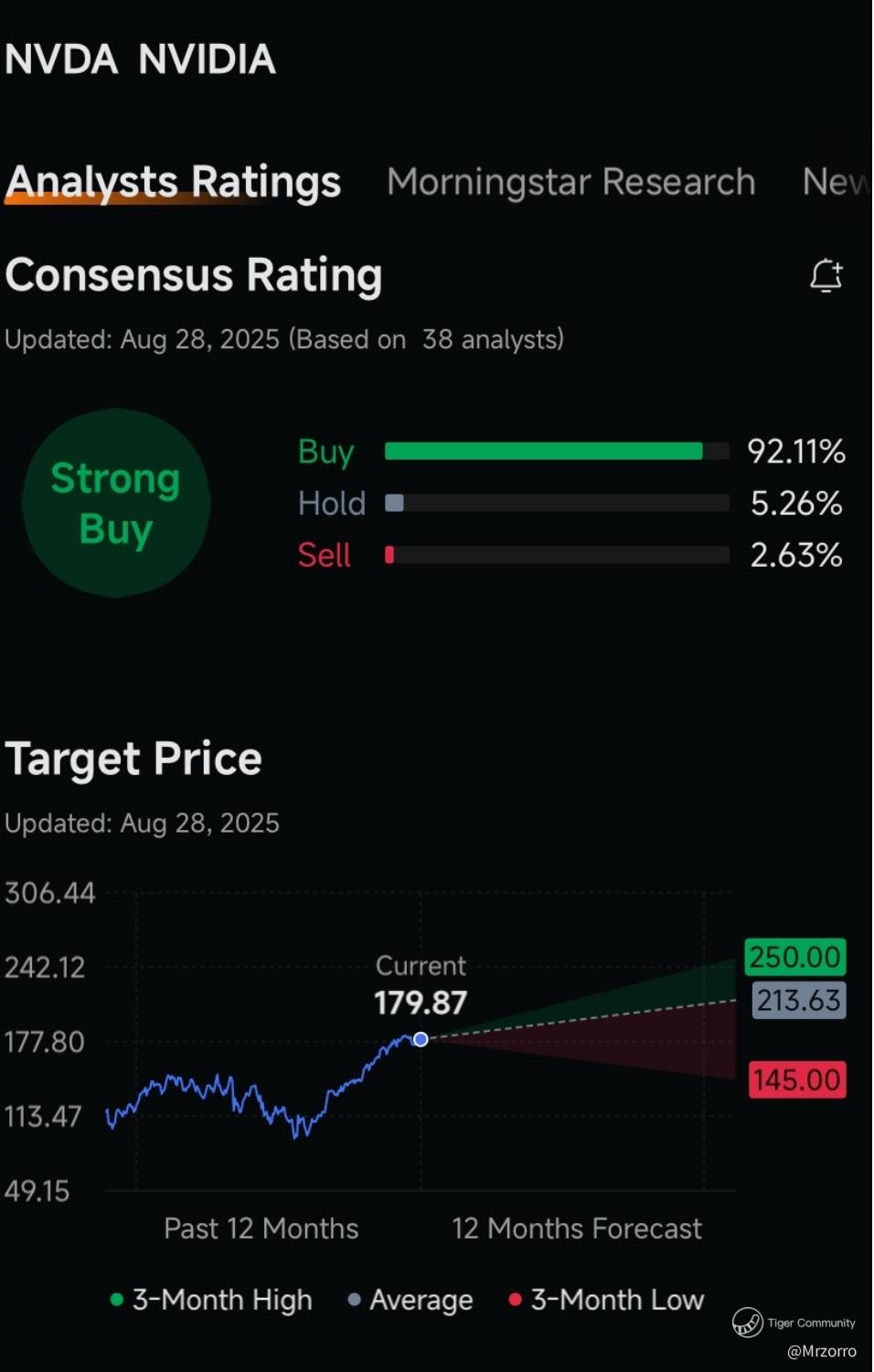Tap the 250.00 high target label
This screenshot has height=1372, width=874.
click(794, 957)
